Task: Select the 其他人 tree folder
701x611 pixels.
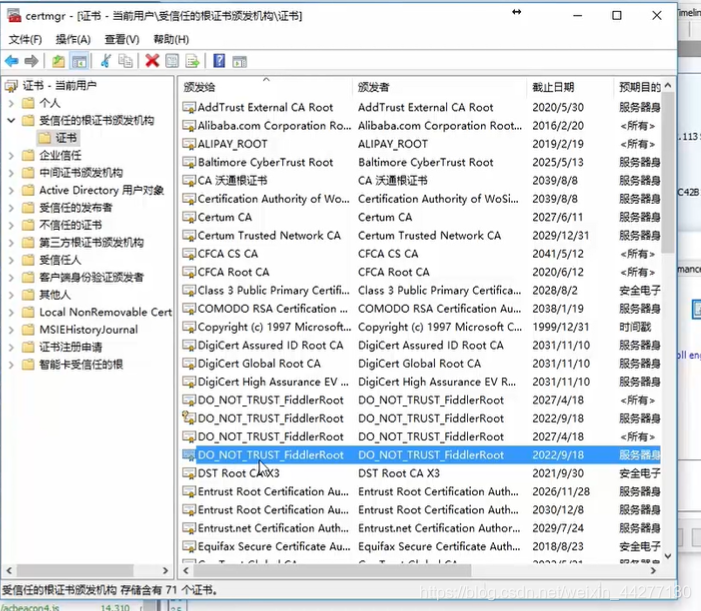Action: (x=55, y=295)
